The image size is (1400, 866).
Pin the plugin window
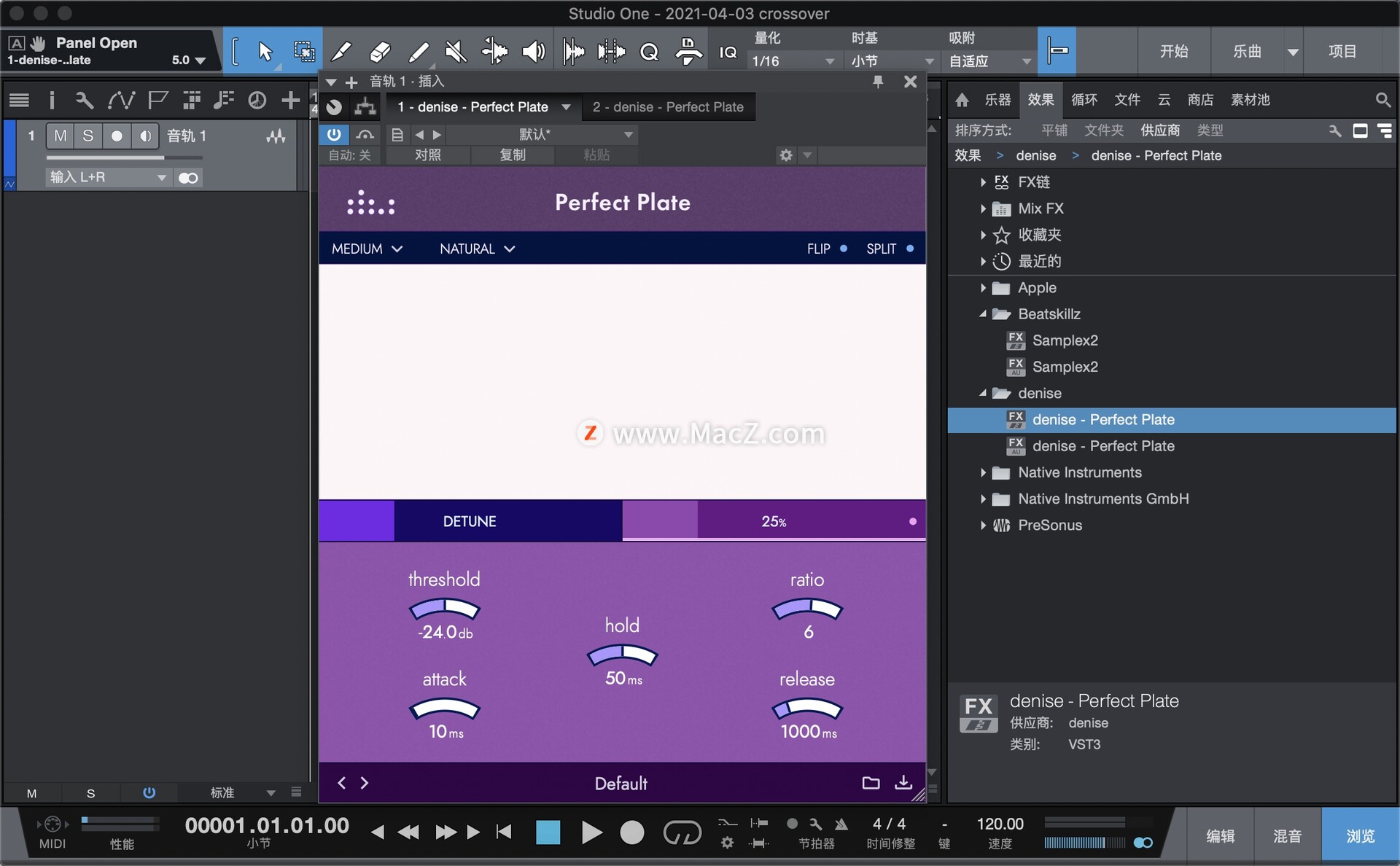[878, 82]
